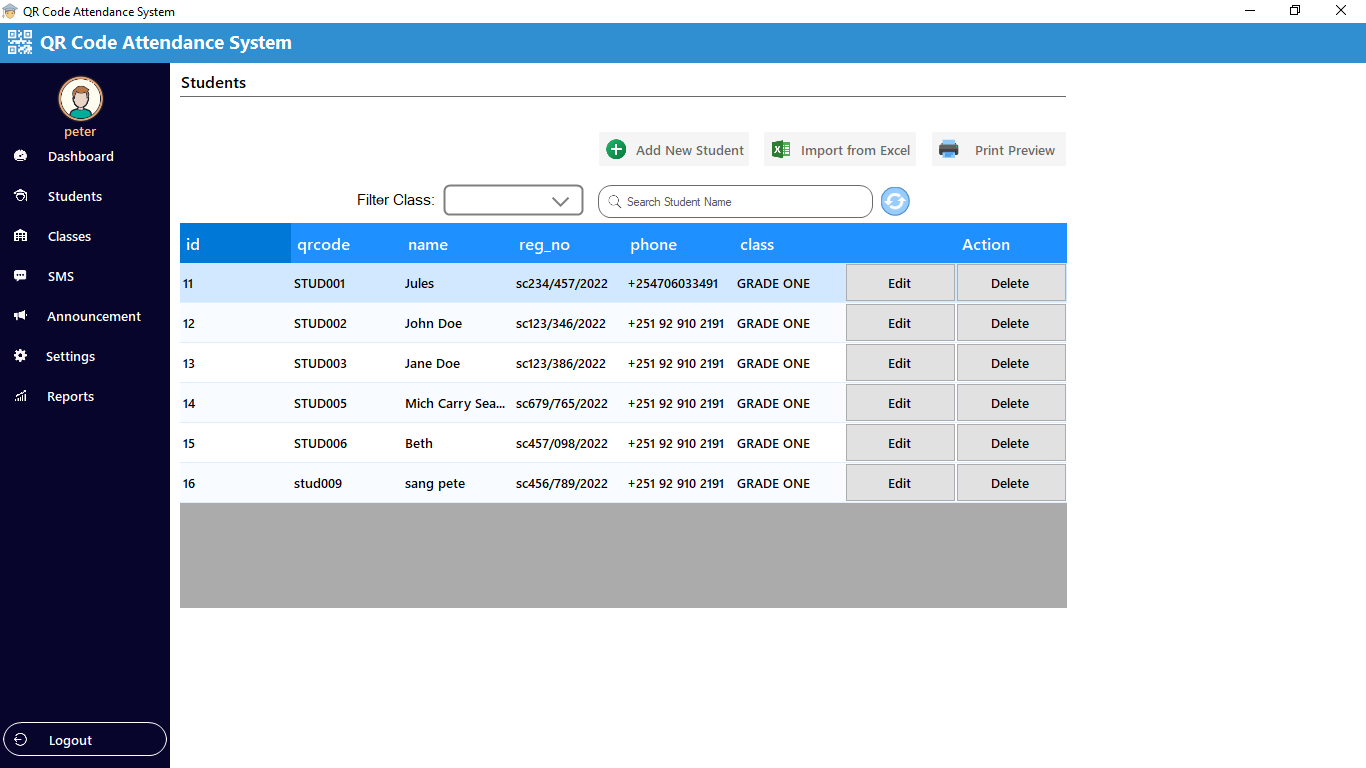Open Dashboard from the sidebar menu
1366x768 pixels.
coord(80,156)
